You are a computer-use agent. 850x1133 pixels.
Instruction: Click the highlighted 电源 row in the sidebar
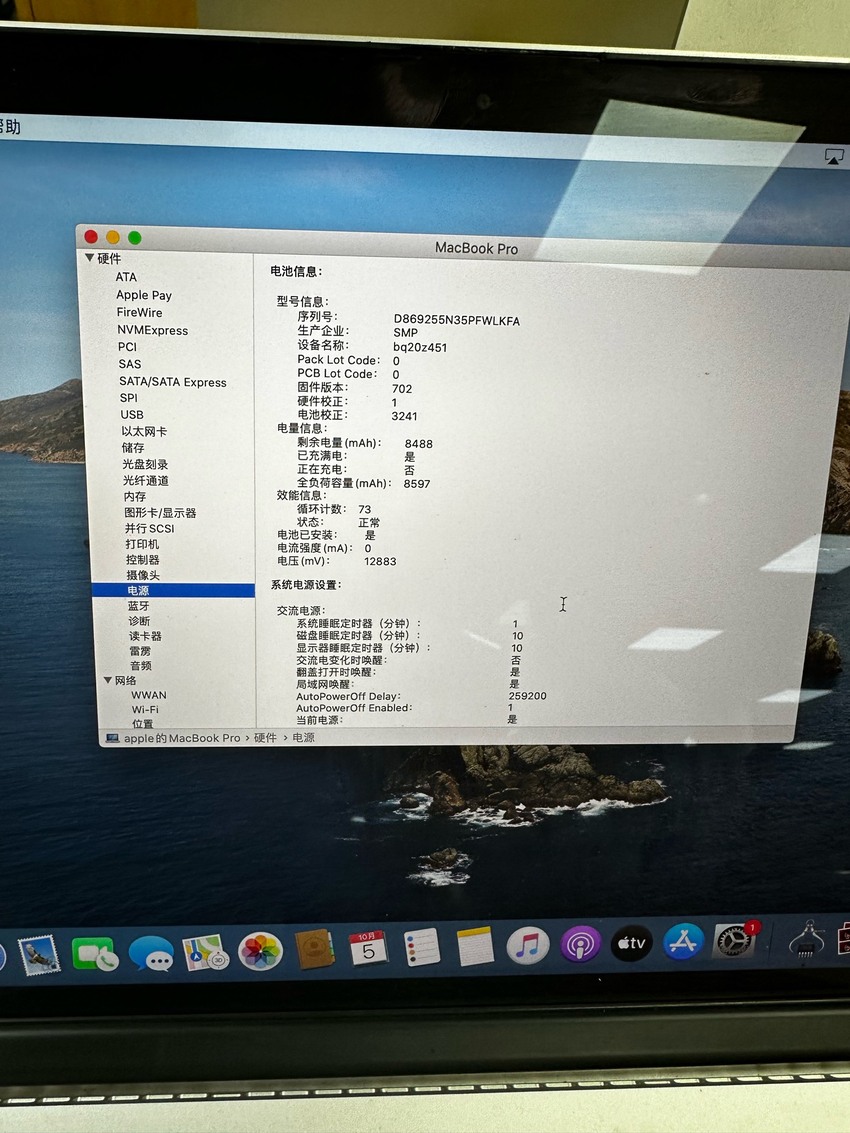(173, 590)
